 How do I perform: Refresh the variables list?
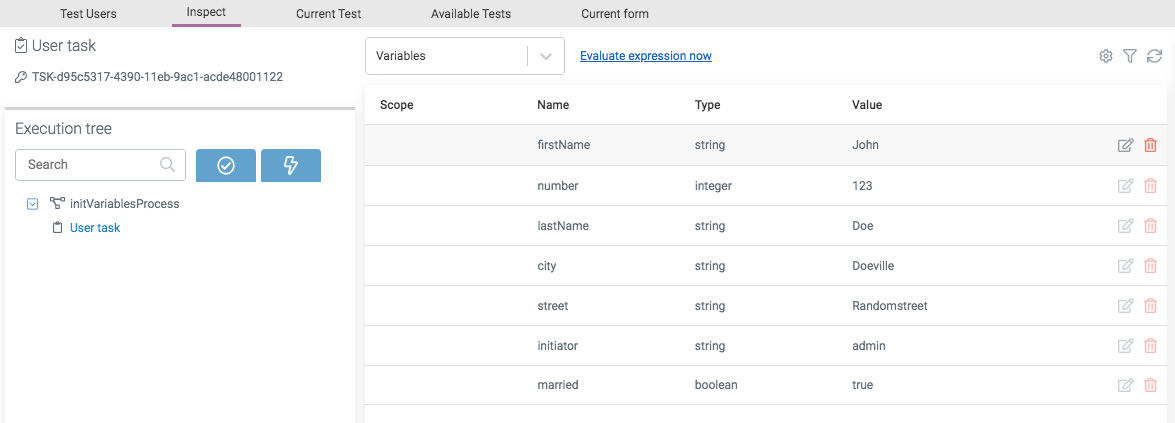click(x=1155, y=56)
